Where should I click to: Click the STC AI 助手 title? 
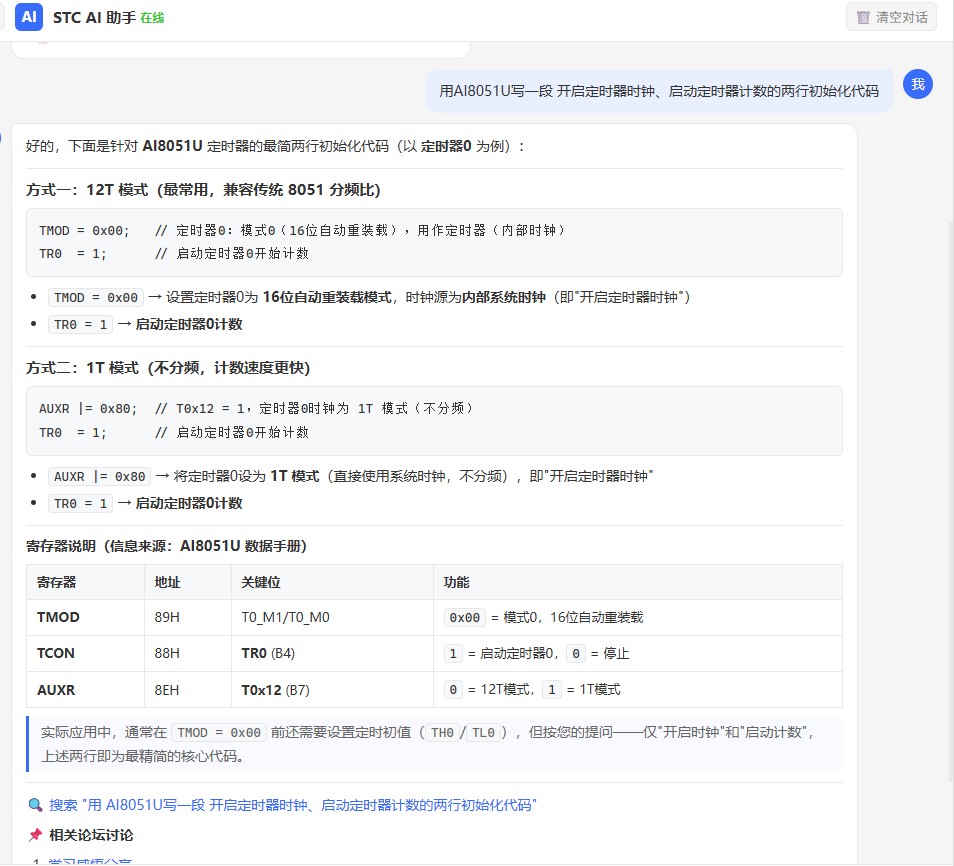pos(94,18)
